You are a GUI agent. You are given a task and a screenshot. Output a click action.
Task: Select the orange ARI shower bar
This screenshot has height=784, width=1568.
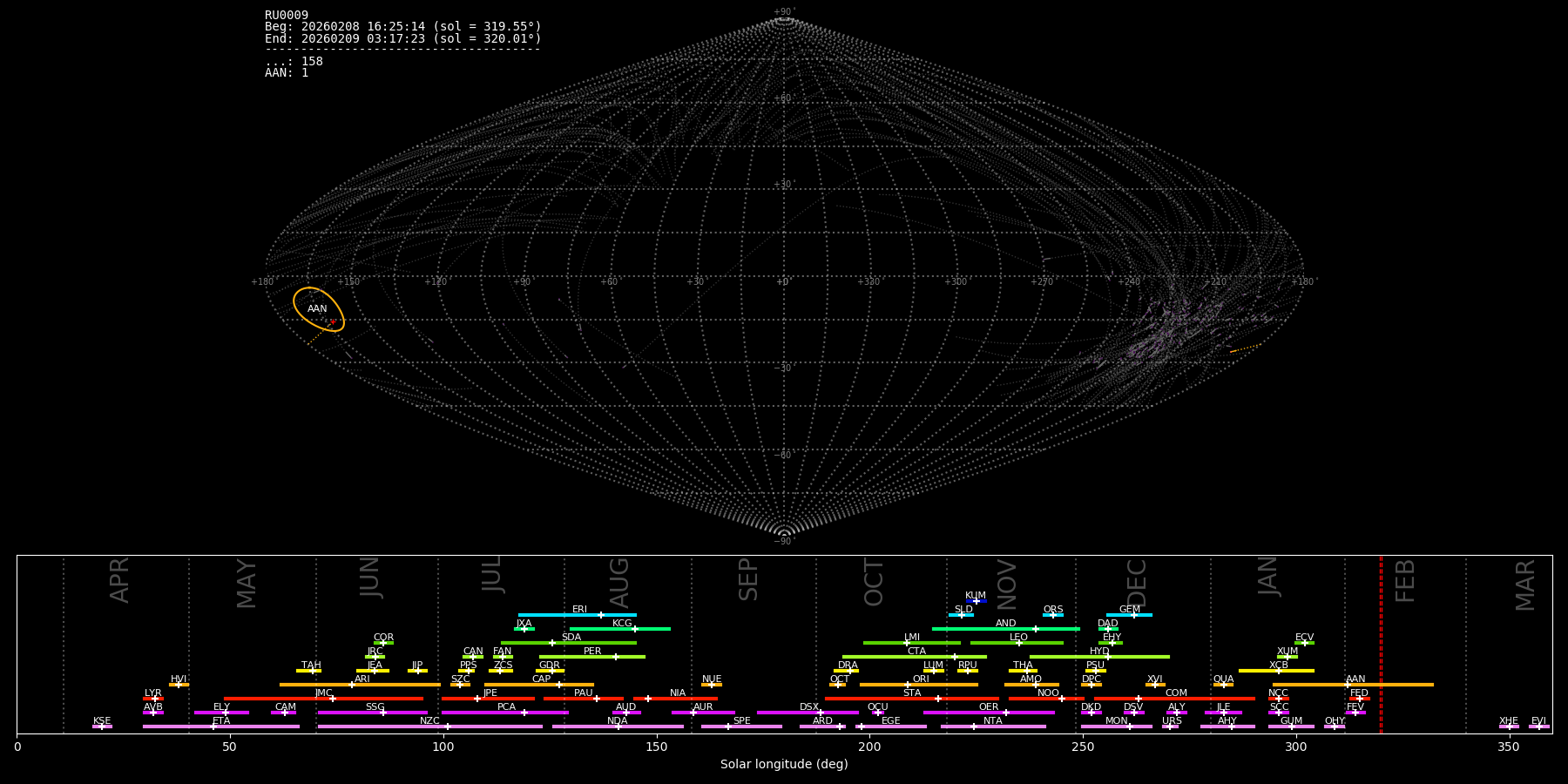(360, 685)
